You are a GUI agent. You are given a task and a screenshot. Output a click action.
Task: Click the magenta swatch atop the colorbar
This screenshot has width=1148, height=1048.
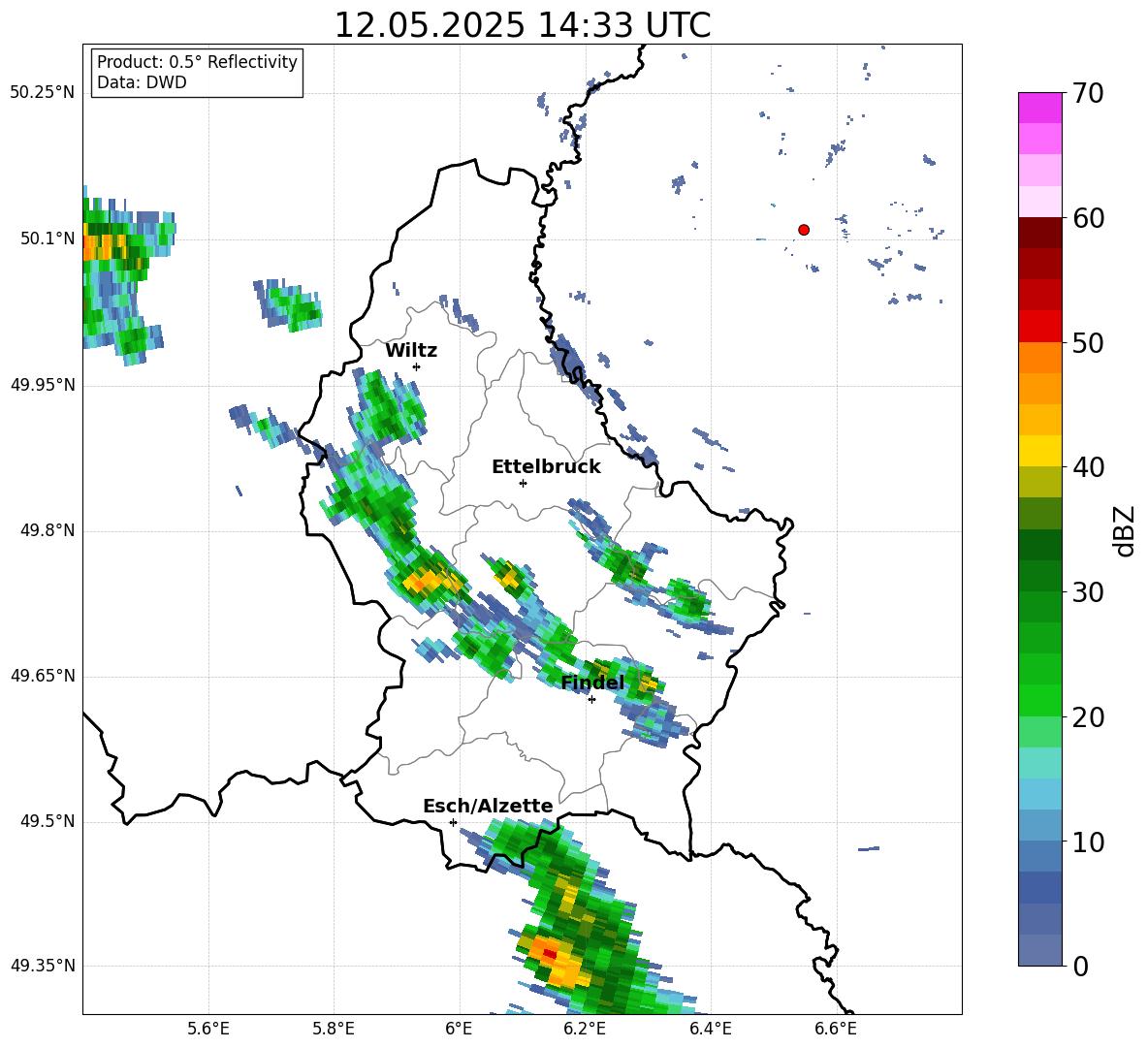1039,108
